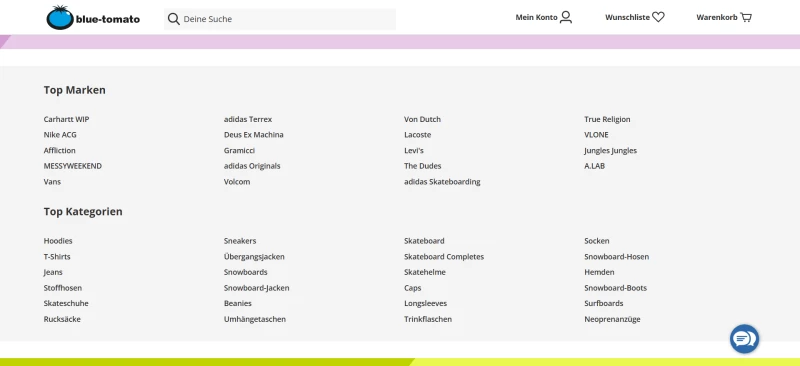Viewport: 800px width, 366px height.
Task: Visit the Lacoste brand link
Action: tap(417, 135)
